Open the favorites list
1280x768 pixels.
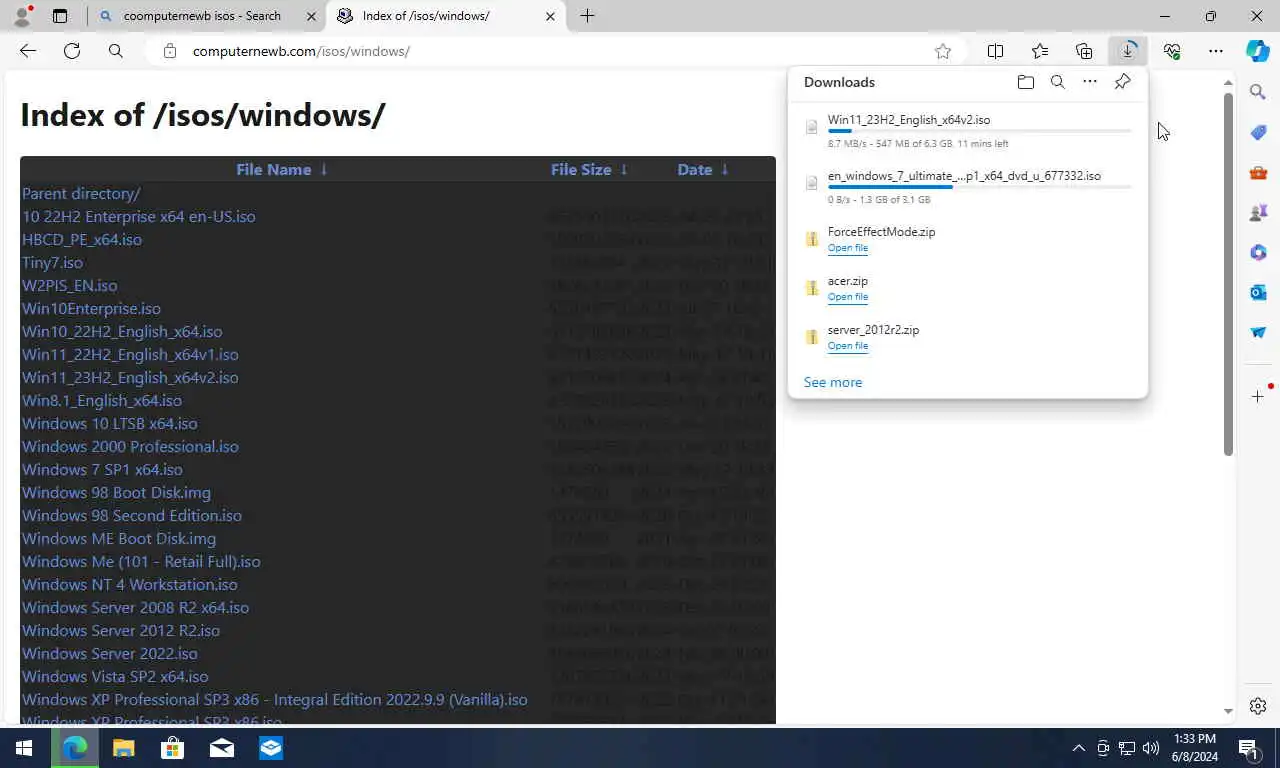1040,51
